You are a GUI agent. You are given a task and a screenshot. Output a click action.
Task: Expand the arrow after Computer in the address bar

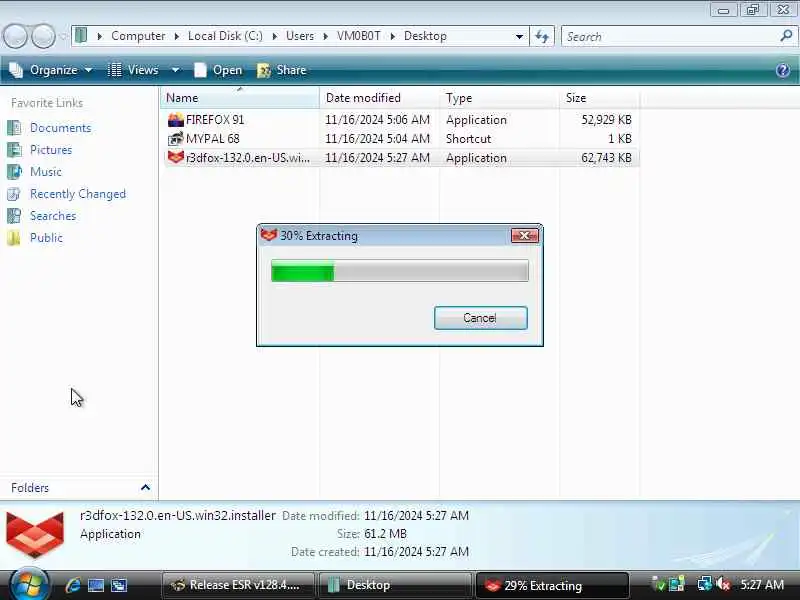click(177, 36)
